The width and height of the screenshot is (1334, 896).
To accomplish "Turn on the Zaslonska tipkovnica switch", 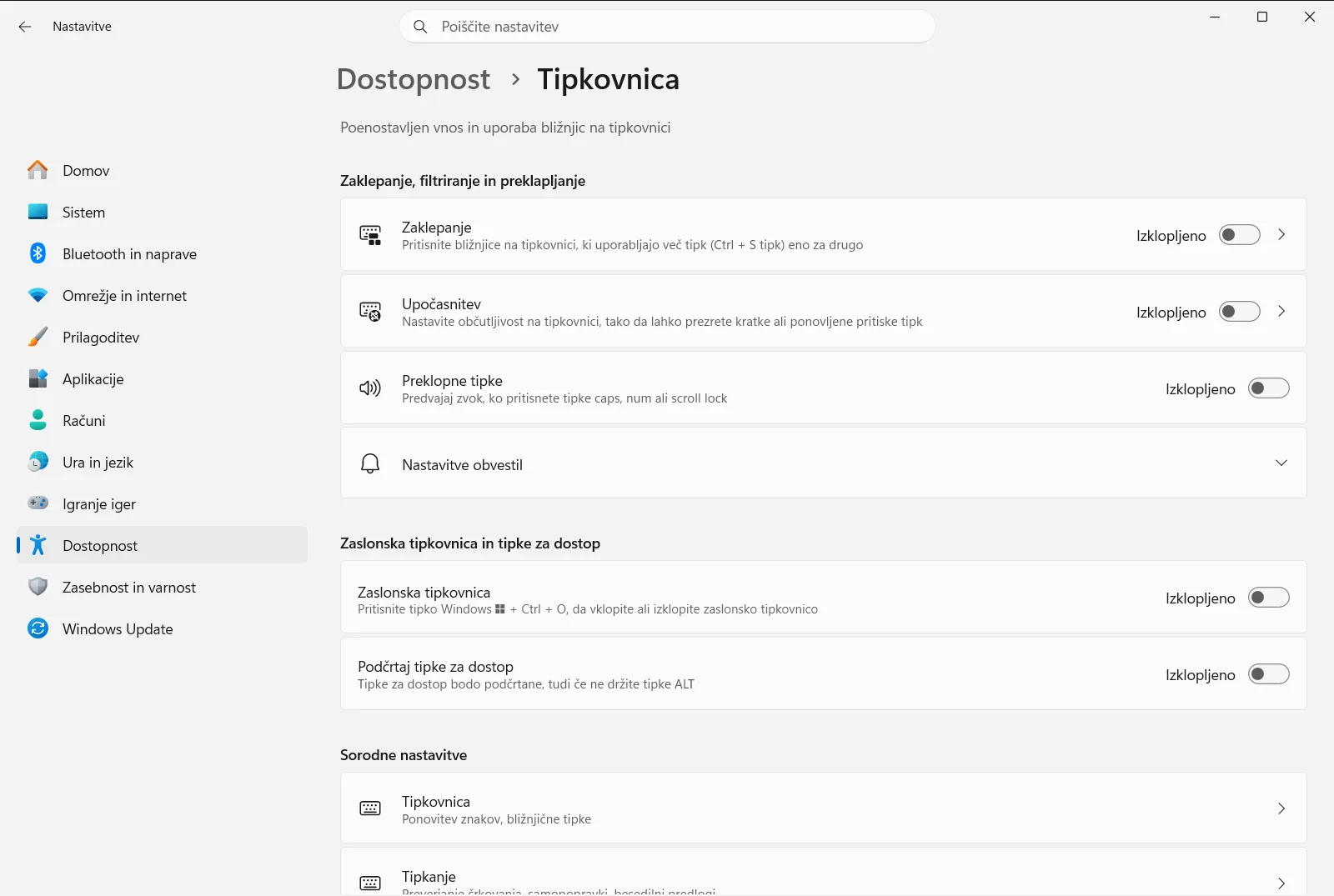I will tap(1269, 598).
